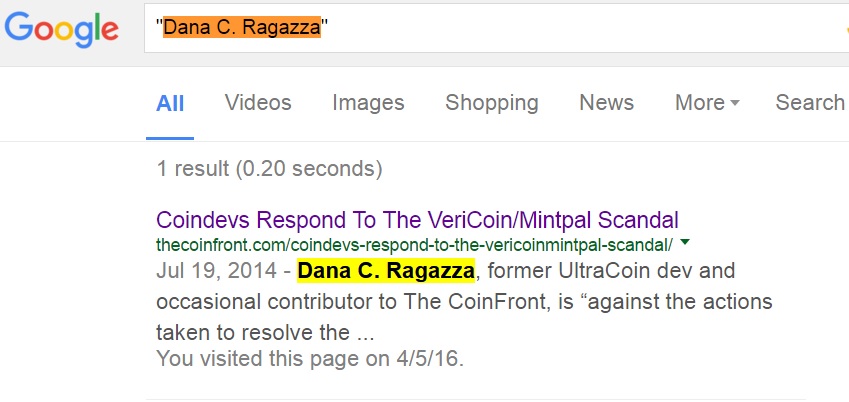
Task: Open the Shopping results tab
Action: coord(492,102)
